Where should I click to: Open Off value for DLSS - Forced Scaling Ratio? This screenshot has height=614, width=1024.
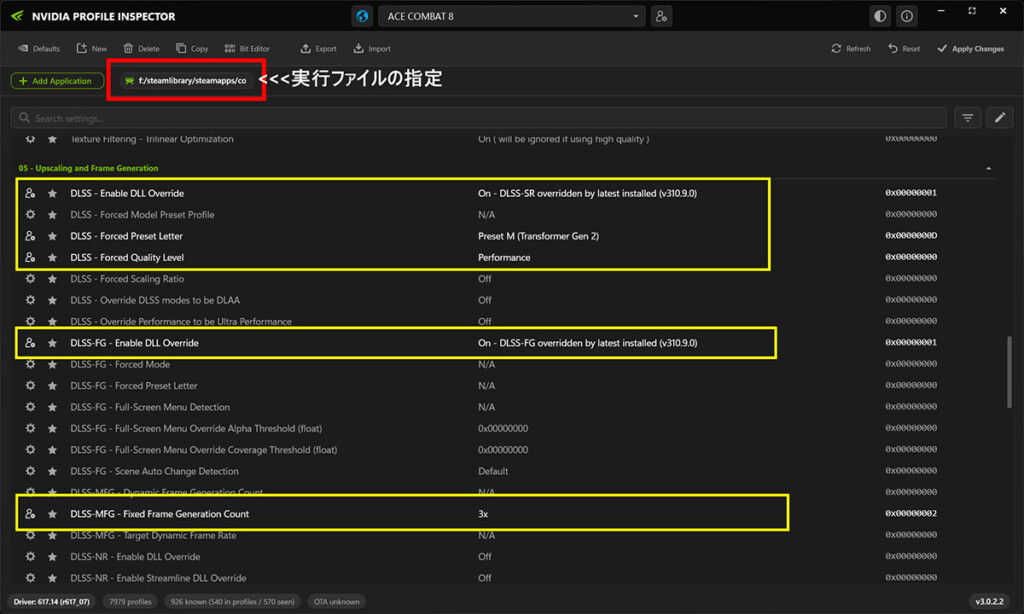[485, 279]
